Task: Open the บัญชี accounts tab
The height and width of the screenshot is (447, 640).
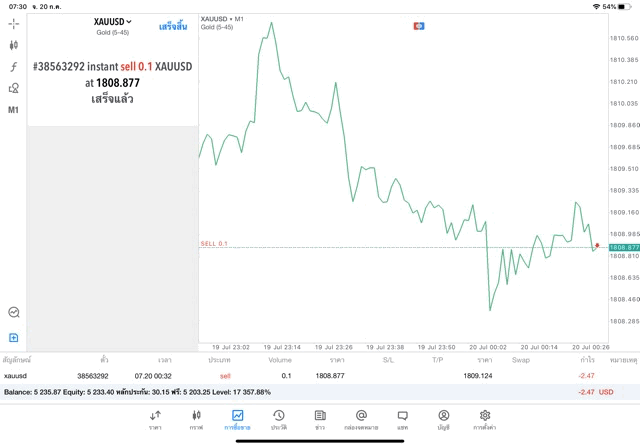Action: coord(443,420)
